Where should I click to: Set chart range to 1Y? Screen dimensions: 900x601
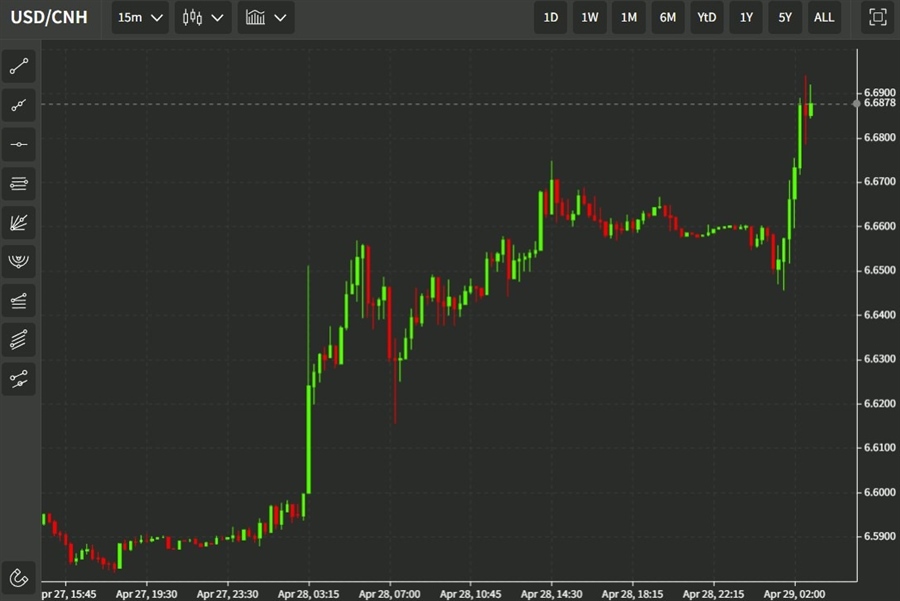pyautogui.click(x=746, y=17)
